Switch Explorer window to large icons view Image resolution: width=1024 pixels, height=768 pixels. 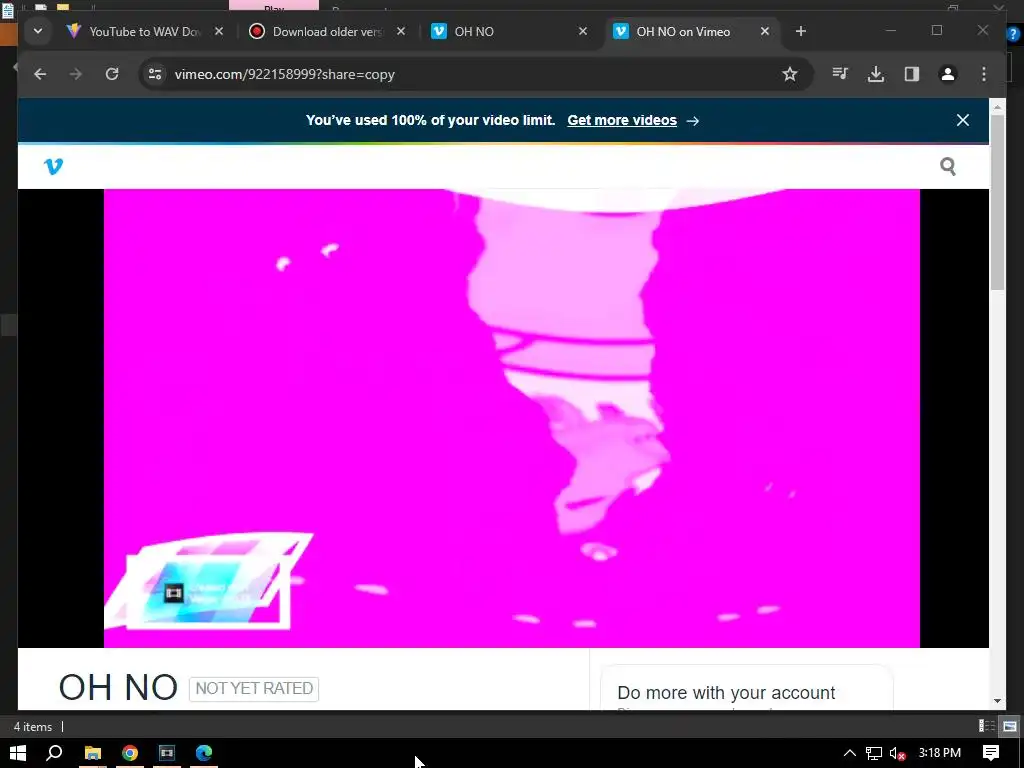(x=1010, y=726)
